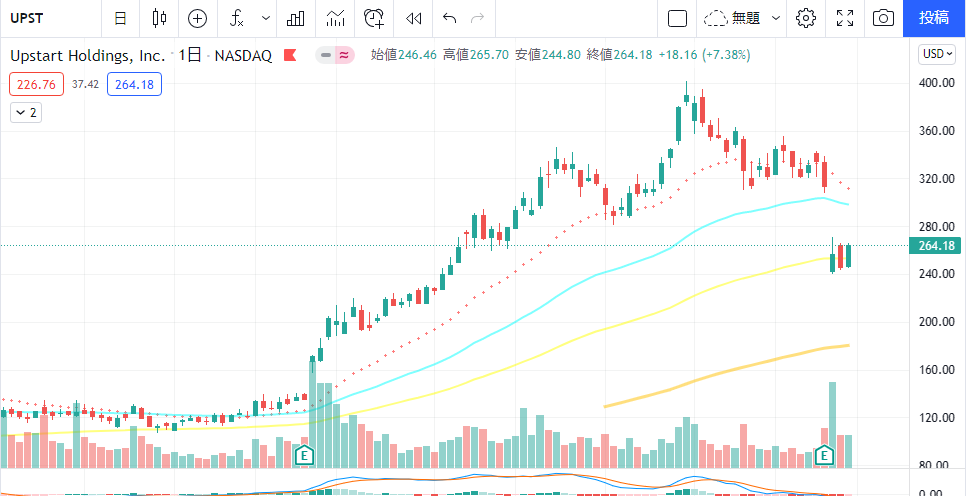Screen dimensions: 966x496
Task: Open chart settings with the gear icon
Action: coord(806,18)
